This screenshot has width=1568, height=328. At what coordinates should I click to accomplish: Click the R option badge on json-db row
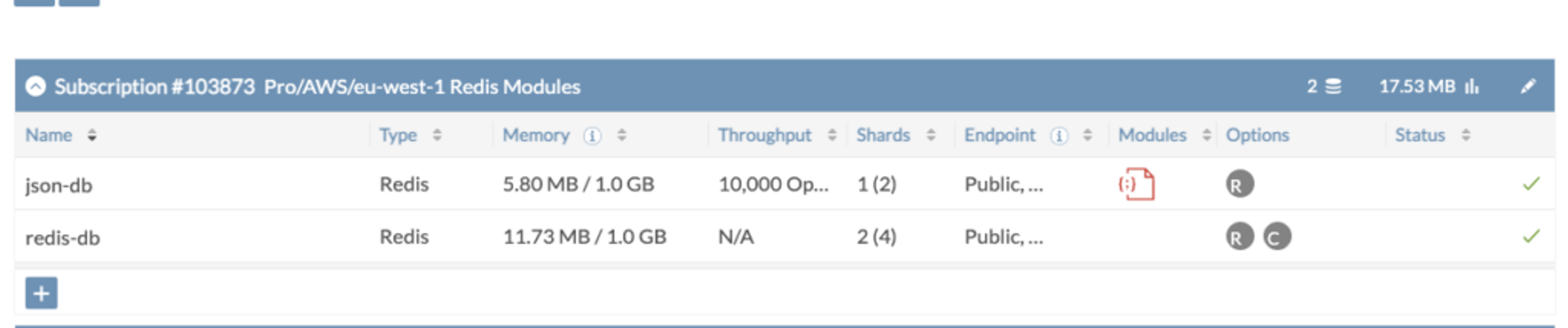click(1240, 184)
